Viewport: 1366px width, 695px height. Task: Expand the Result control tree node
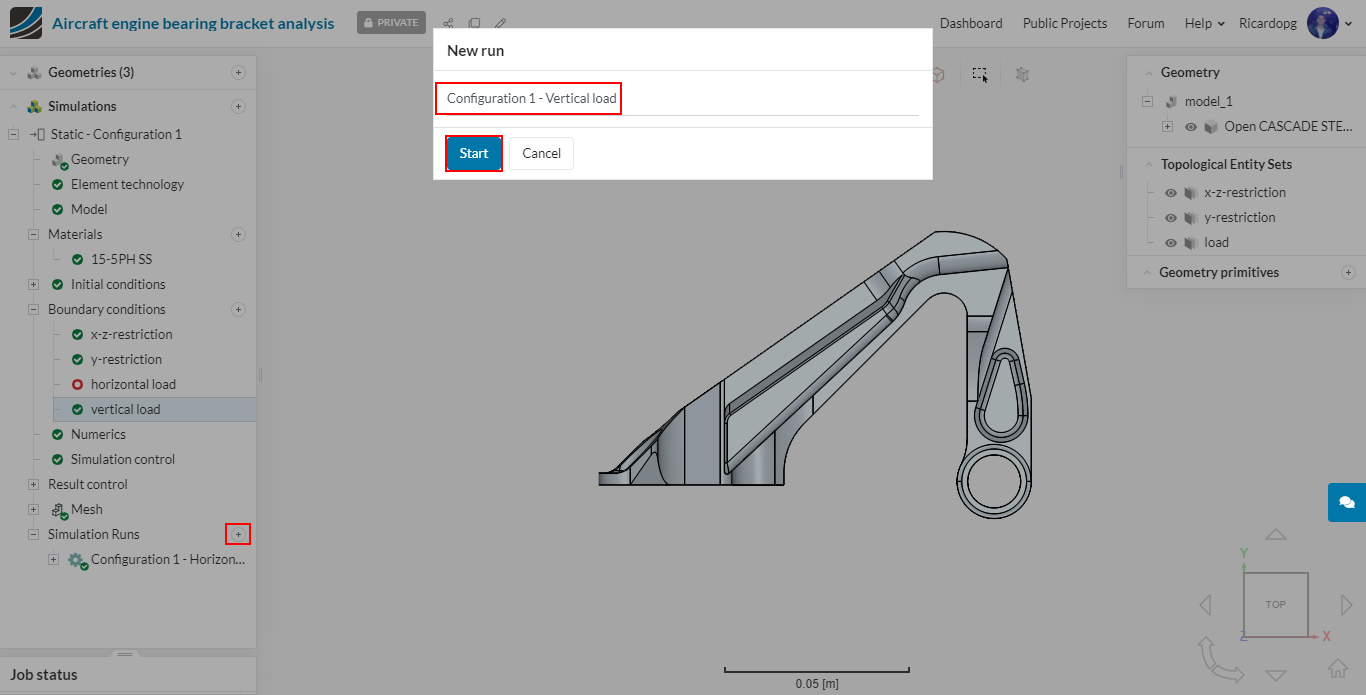(33, 484)
